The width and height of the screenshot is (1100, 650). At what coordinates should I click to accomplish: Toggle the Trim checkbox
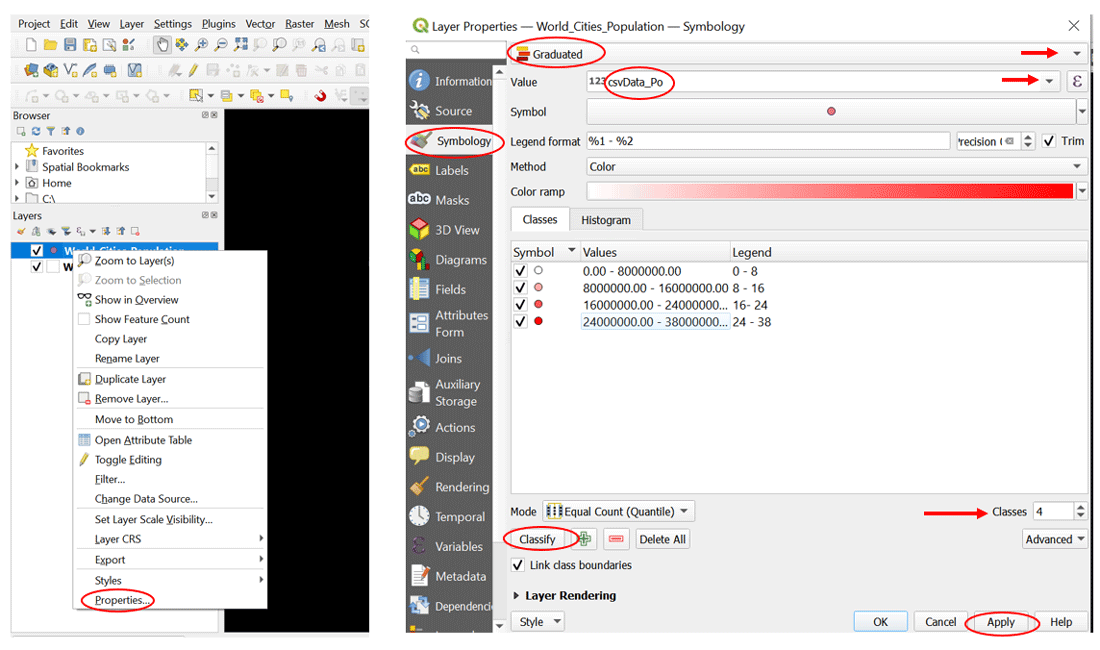[x=1049, y=141]
